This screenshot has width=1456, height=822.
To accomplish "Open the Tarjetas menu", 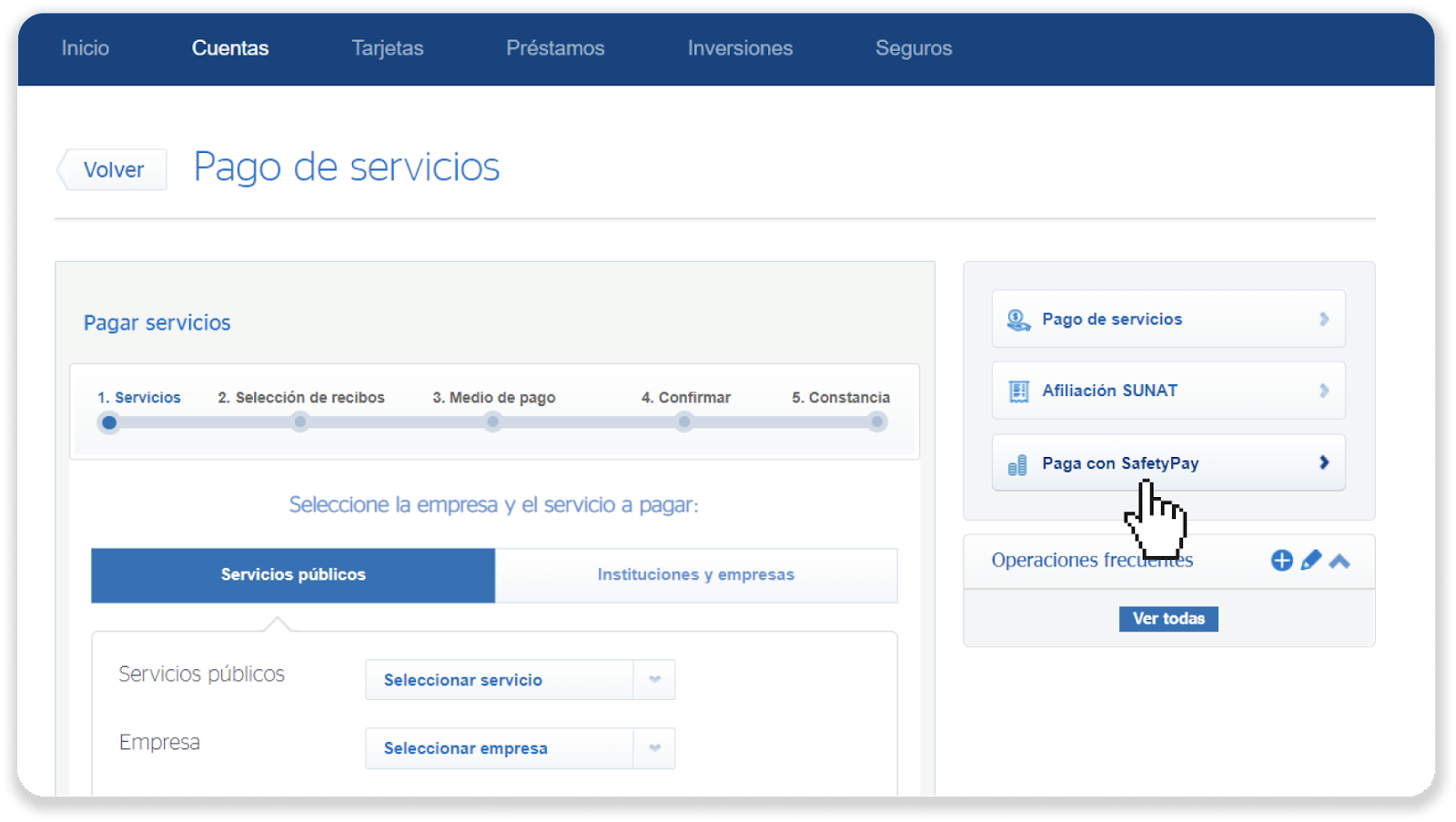I will (388, 48).
